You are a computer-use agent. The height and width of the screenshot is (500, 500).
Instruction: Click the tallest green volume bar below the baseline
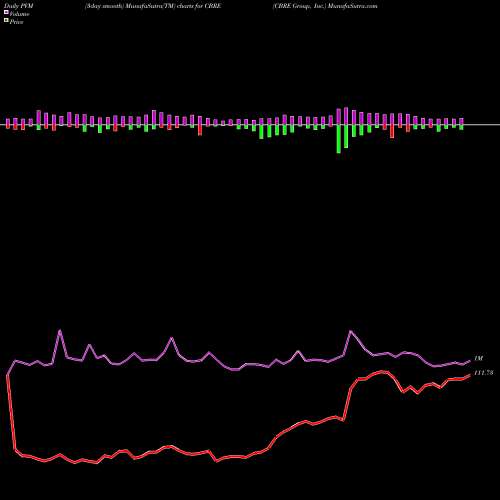click(339, 139)
